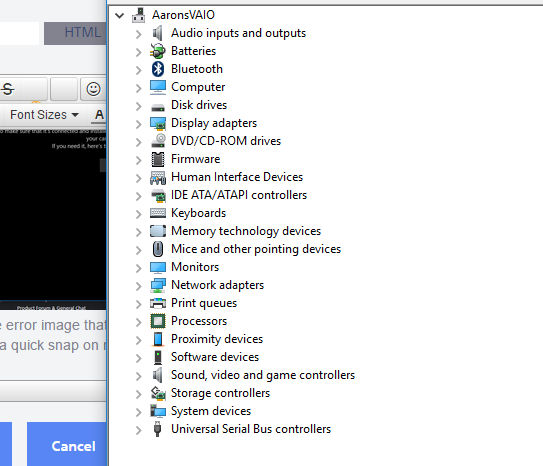This screenshot has height=466, width=543.
Task: Expand the Disk drives node
Action: (139, 106)
